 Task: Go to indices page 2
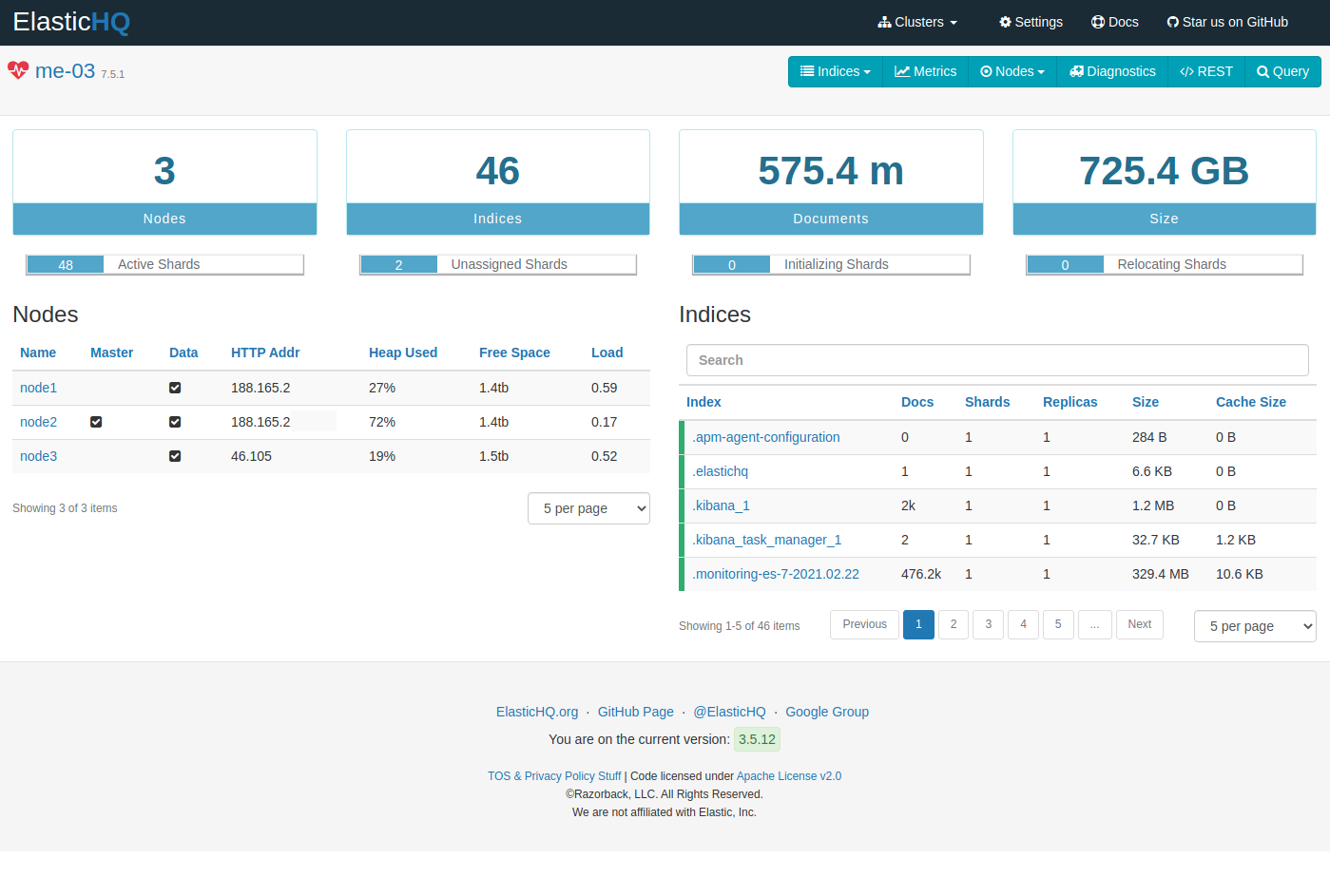click(954, 624)
